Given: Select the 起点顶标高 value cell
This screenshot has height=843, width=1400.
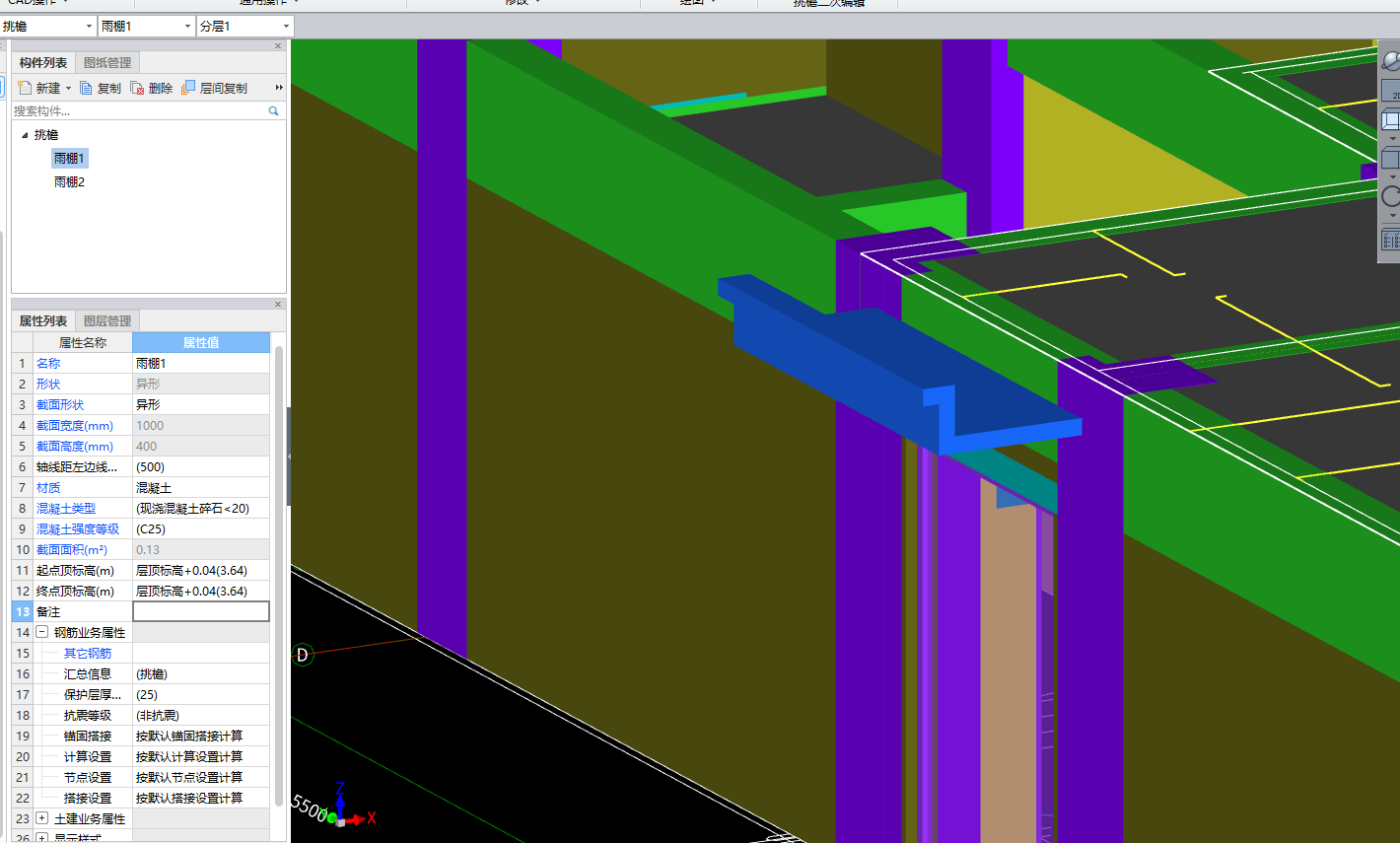Looking at the screenshot, I should pyautogui.click(x=201, y=571).
